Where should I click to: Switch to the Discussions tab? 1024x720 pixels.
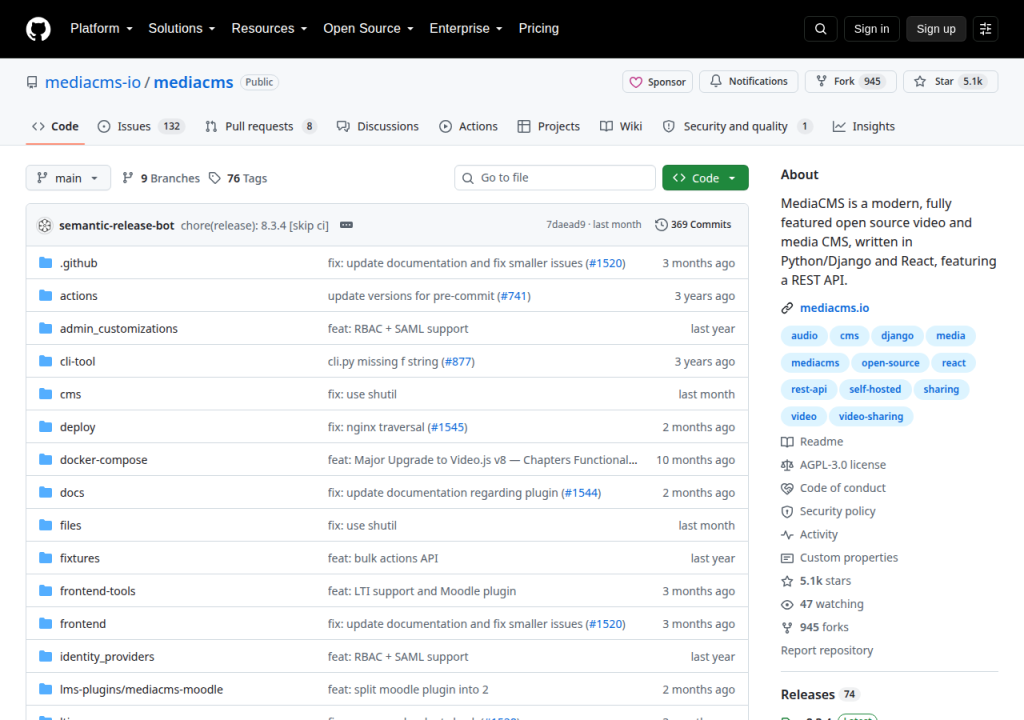coord(377,126)
